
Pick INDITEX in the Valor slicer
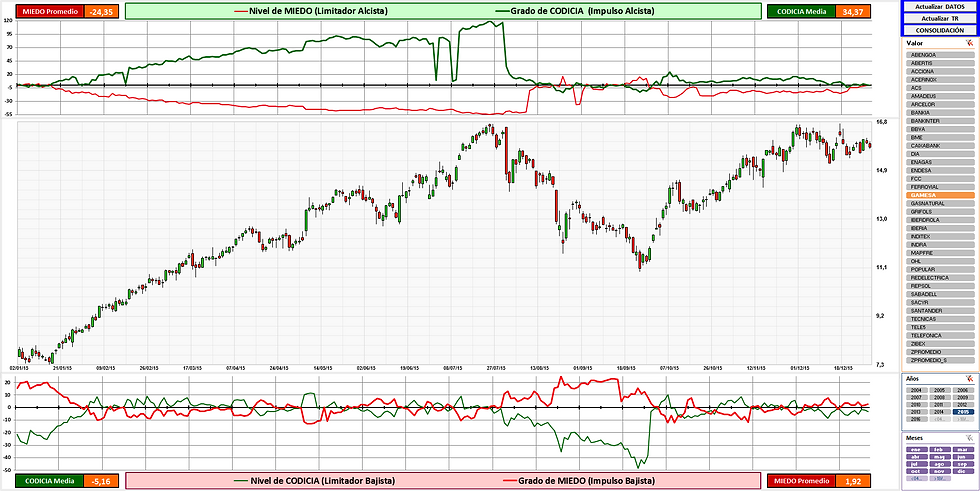940,236
